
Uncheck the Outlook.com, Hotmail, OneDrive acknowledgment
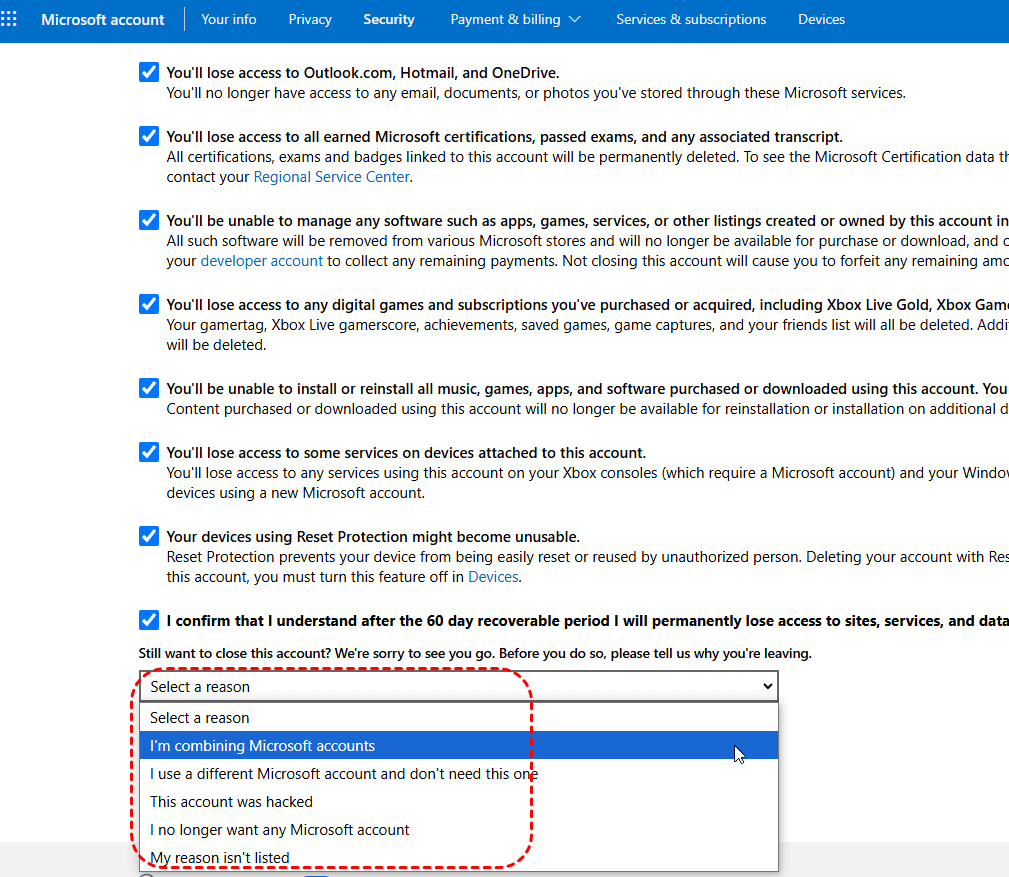pos(149,72)
